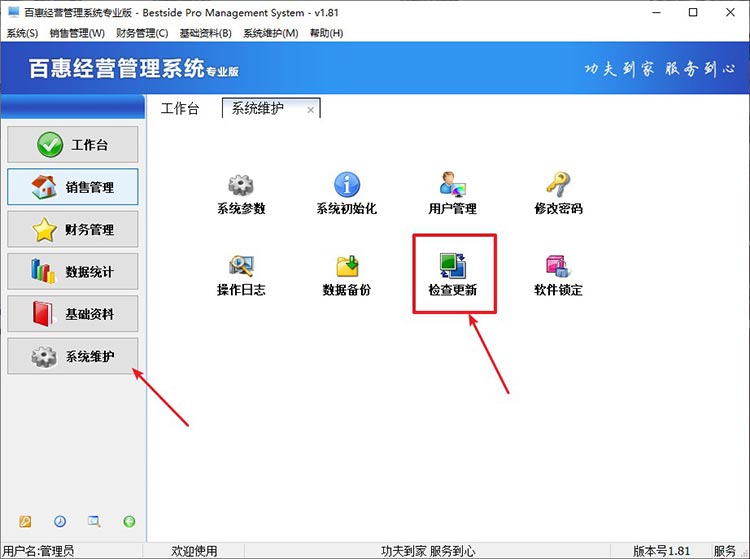Open the 帮助(H) menu
This screenshot has height=559, width=750.
[326, 33]
